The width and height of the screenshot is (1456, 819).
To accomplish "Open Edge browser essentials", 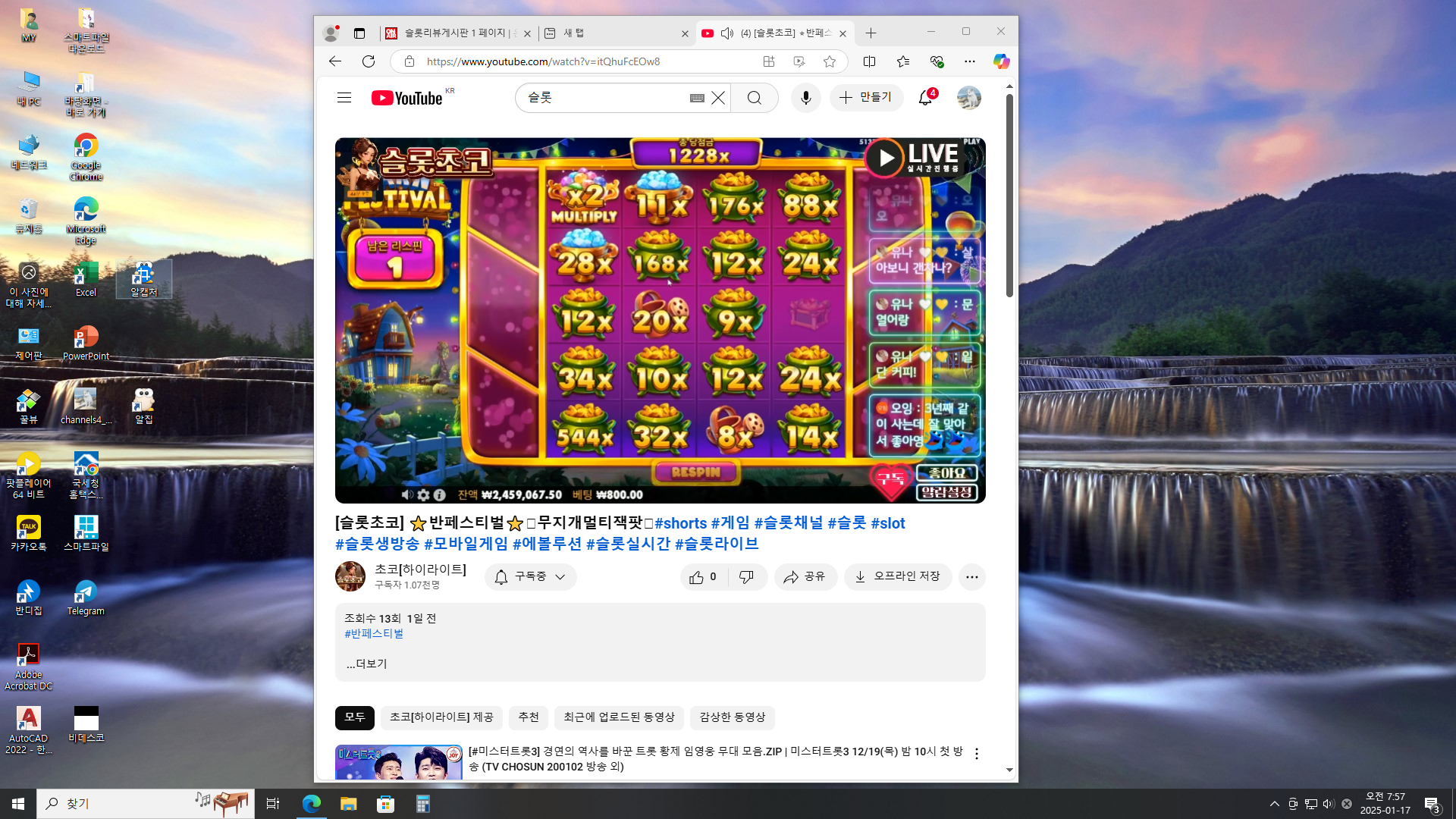I will pyautogui.click(x=937, y=61).
